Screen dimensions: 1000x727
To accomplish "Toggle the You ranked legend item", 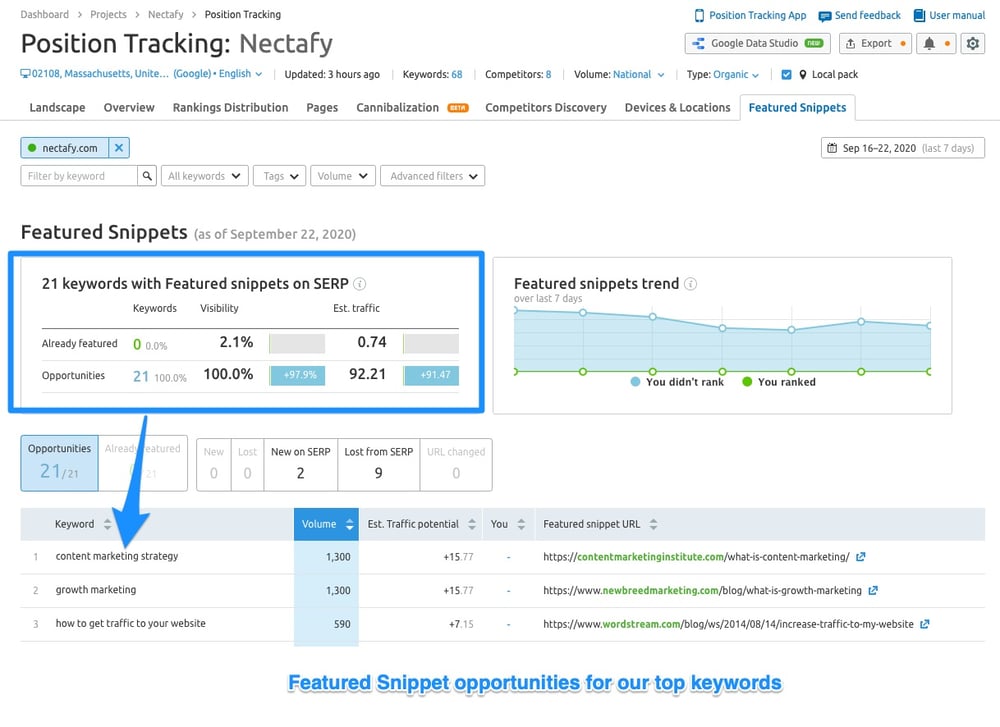I will pyautogui.click(x=779, y=382).
